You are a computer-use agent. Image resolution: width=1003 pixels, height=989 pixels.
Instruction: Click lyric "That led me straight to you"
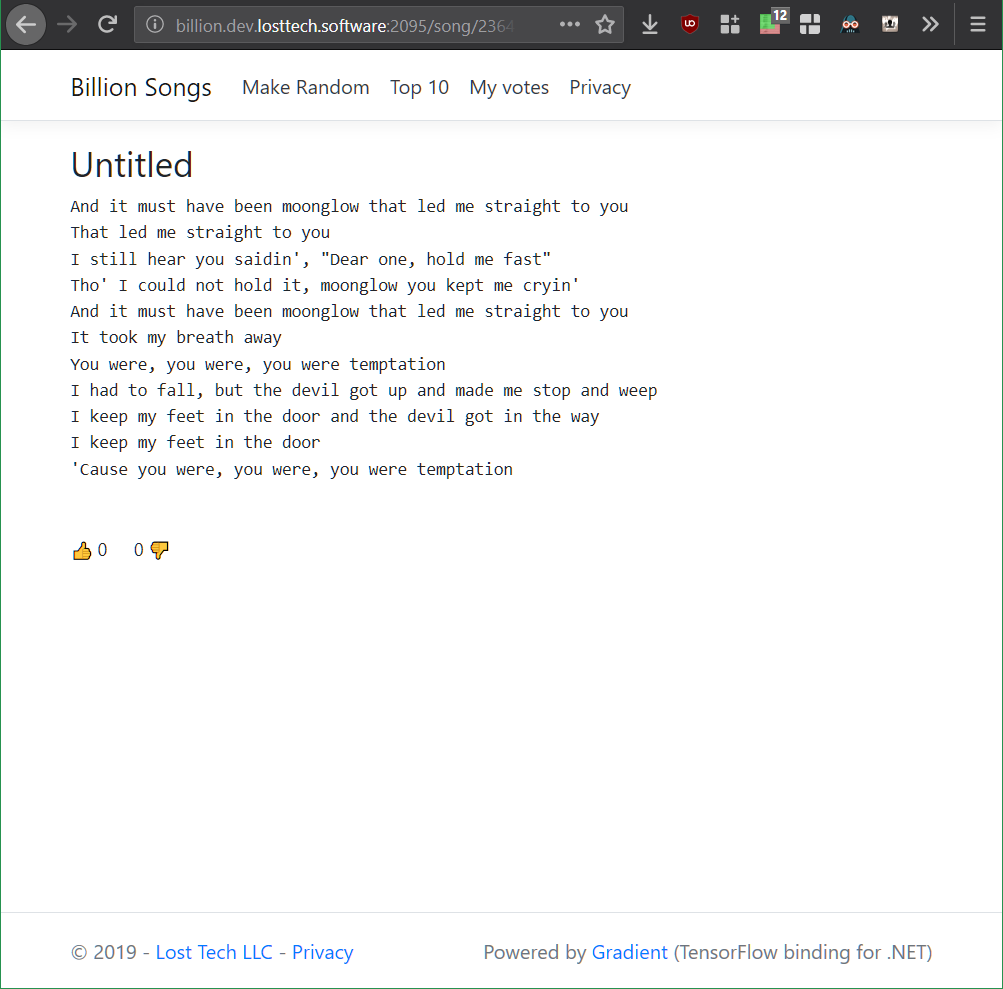click(200, 232)
